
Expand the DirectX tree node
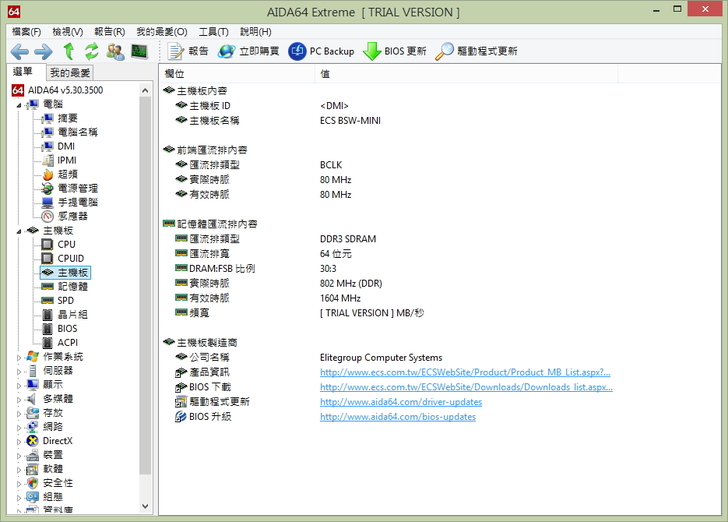19,441
